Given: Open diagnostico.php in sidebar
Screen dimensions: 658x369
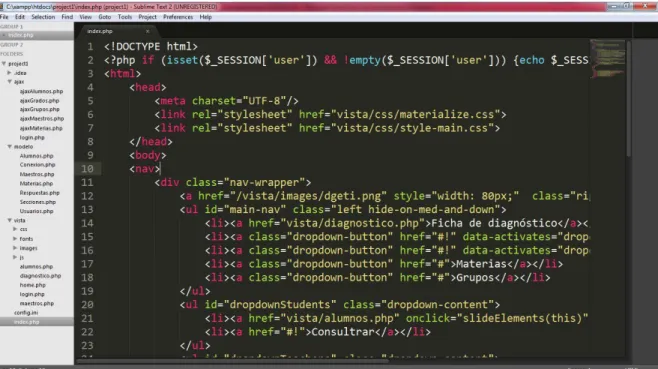Looking at the screenshot, I should coord(40,276).
